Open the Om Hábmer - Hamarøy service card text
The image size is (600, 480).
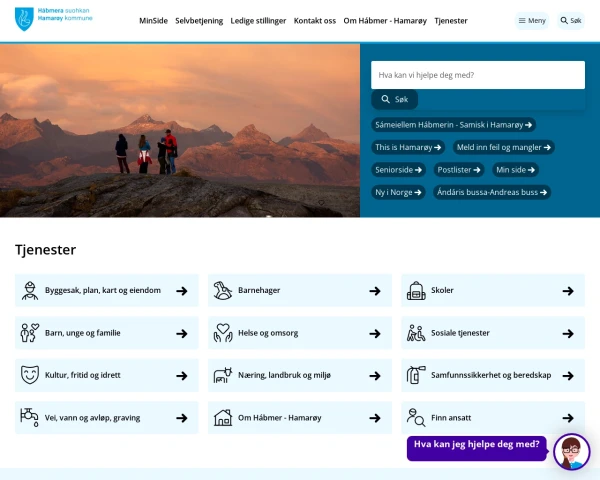point(280,418)
